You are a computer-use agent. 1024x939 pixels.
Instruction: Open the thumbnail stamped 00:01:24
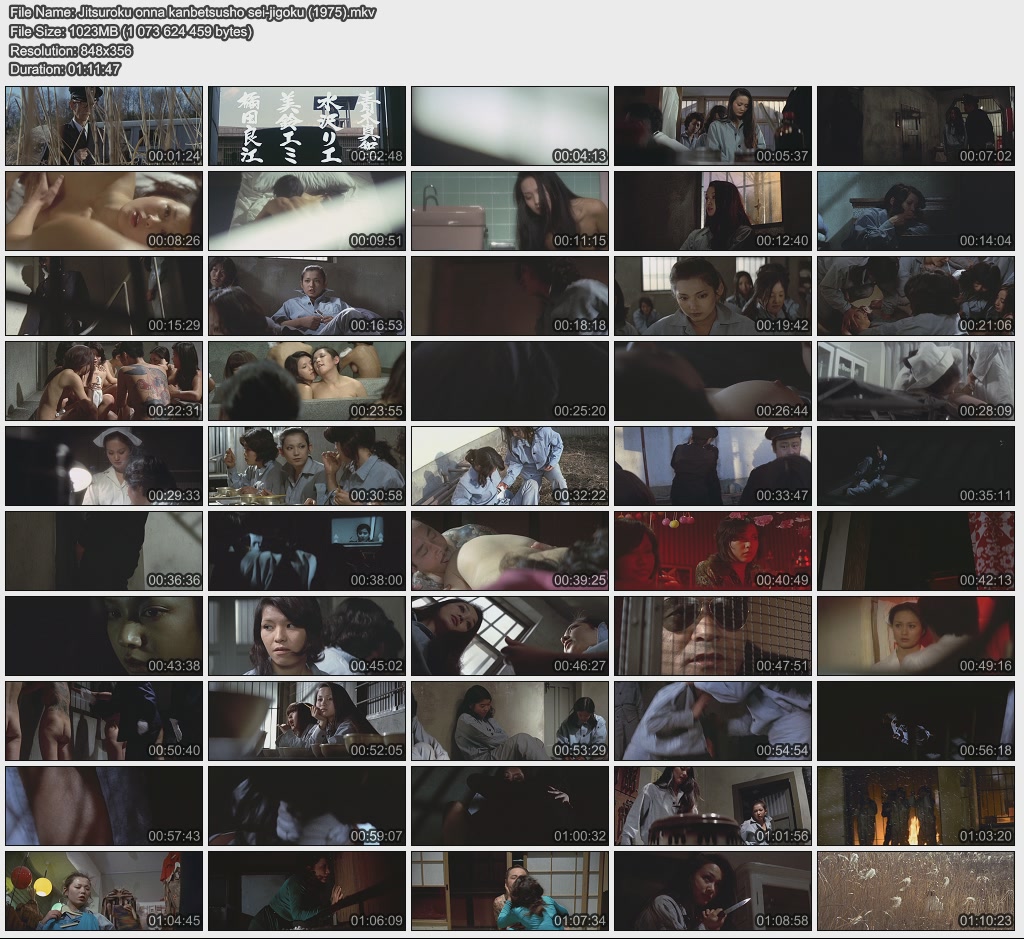point(104,125)
